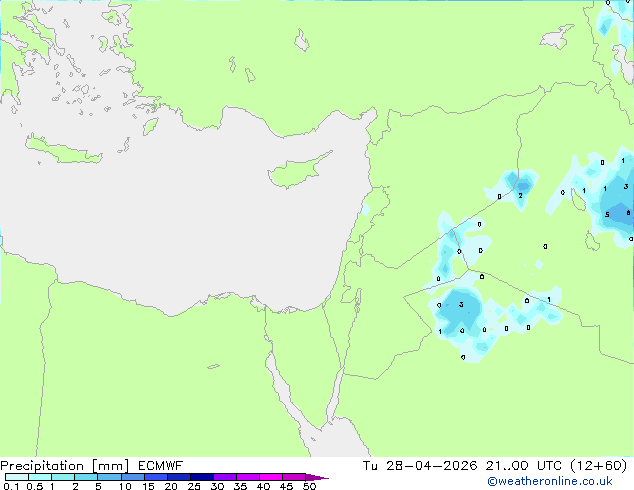Open the weatheronline.co.uk copyright link
This screenshot has width=634, height=490.
click(x=550, y=481)
